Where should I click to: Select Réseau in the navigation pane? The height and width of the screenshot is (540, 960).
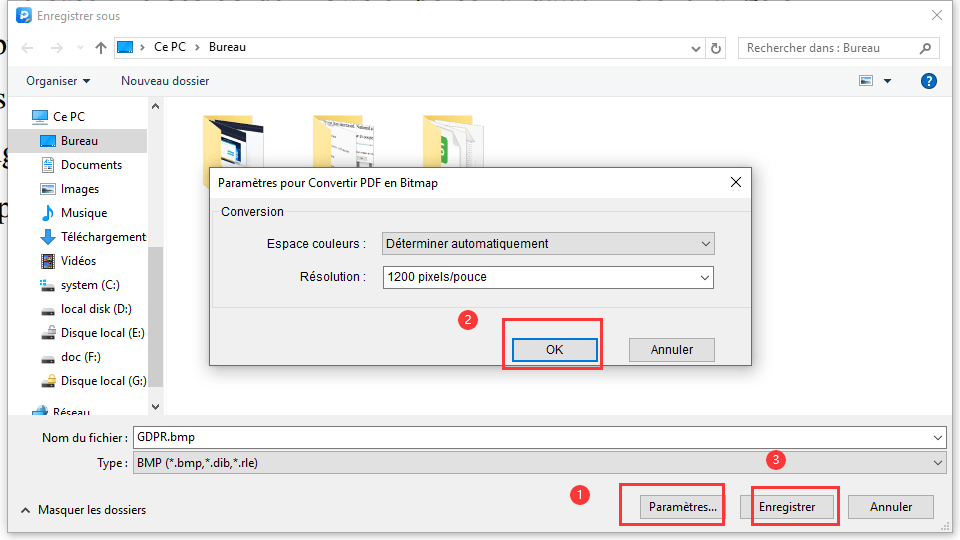coord(71,411)
